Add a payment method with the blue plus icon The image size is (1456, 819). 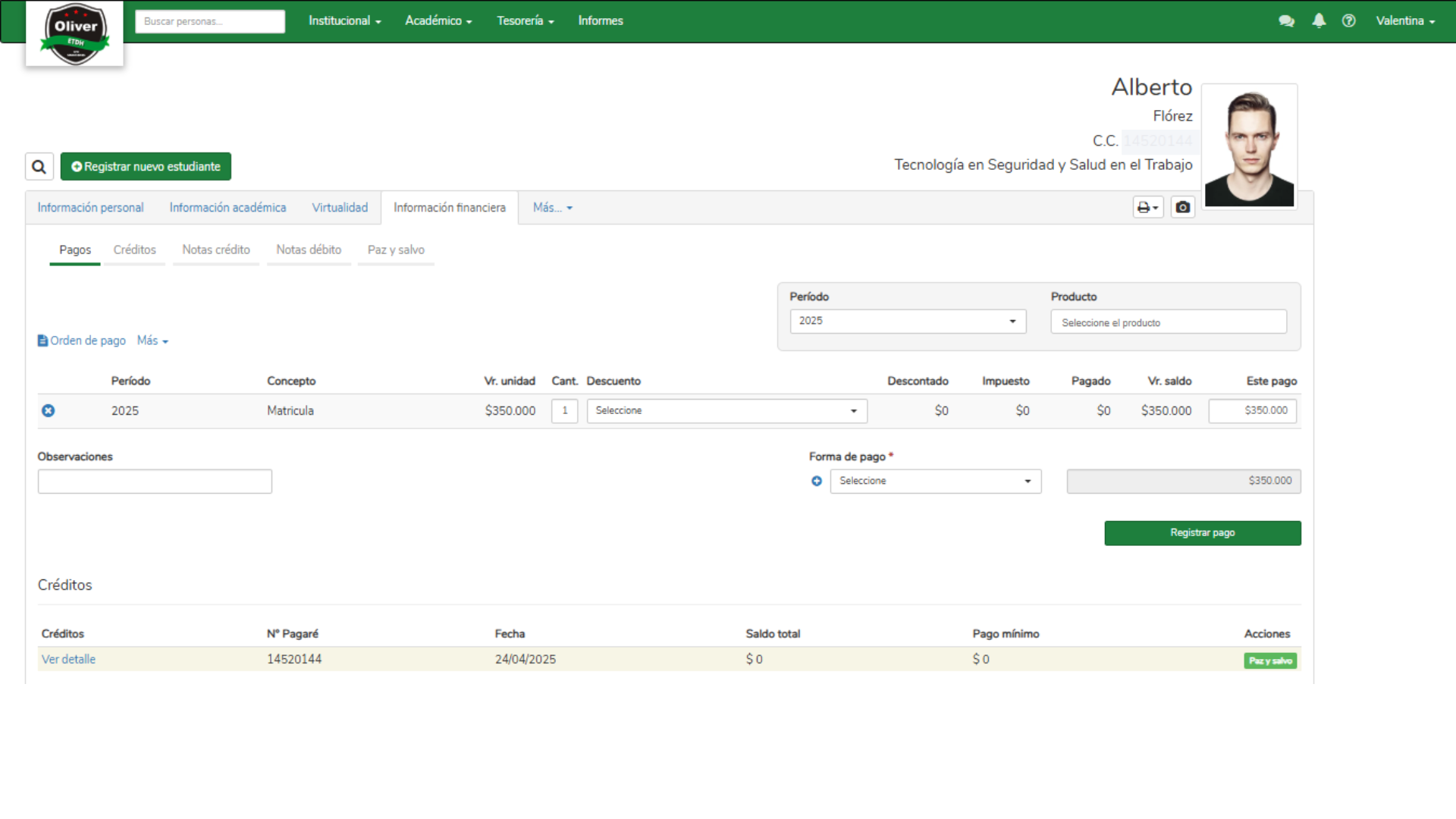click(x=816, y=481)
